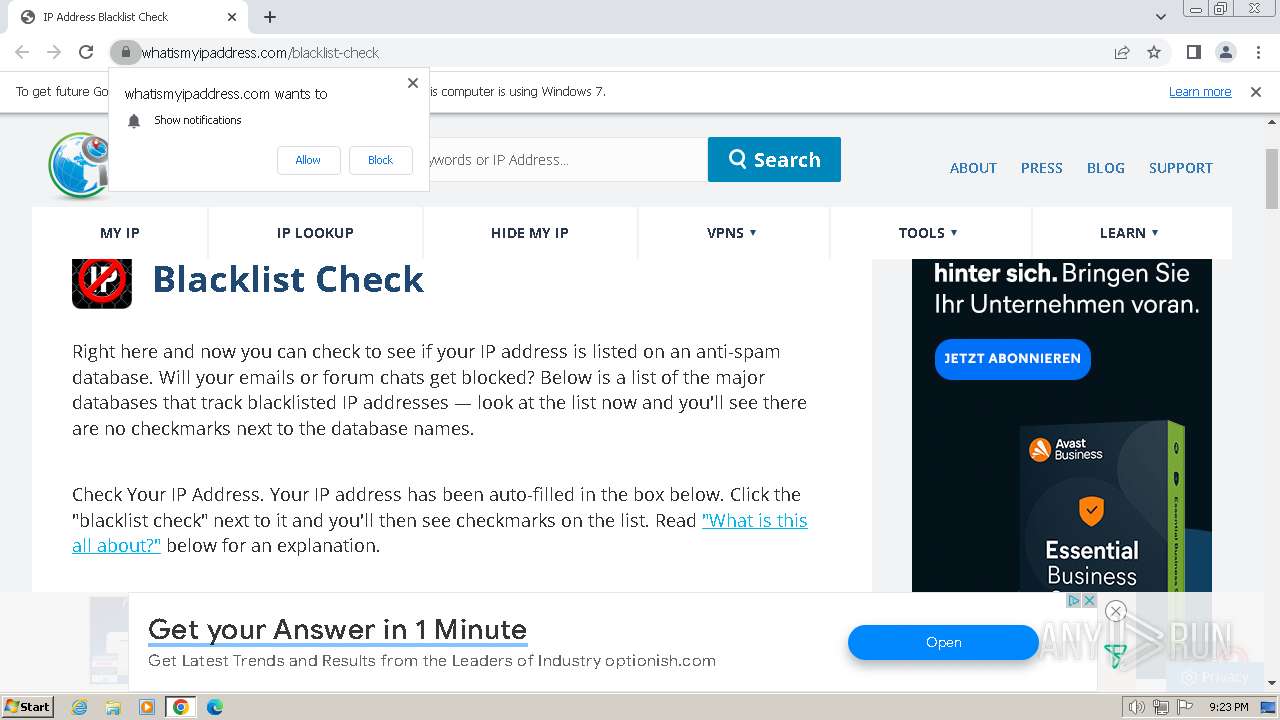Click the address bar URL
1280x720 pixels.
click(260, 52)
